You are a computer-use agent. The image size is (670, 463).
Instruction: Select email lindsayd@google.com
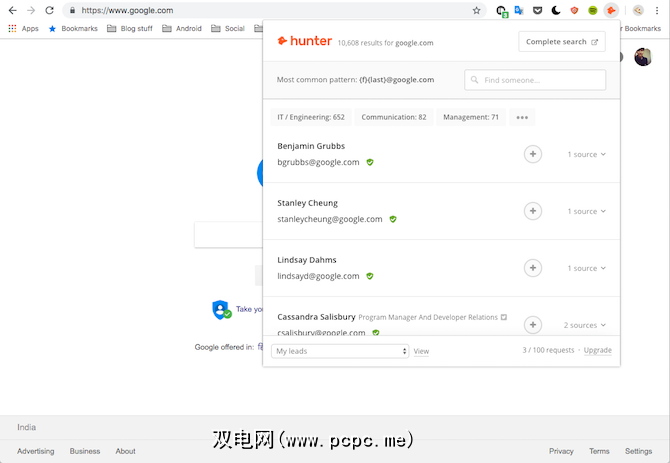pos(318,276)
